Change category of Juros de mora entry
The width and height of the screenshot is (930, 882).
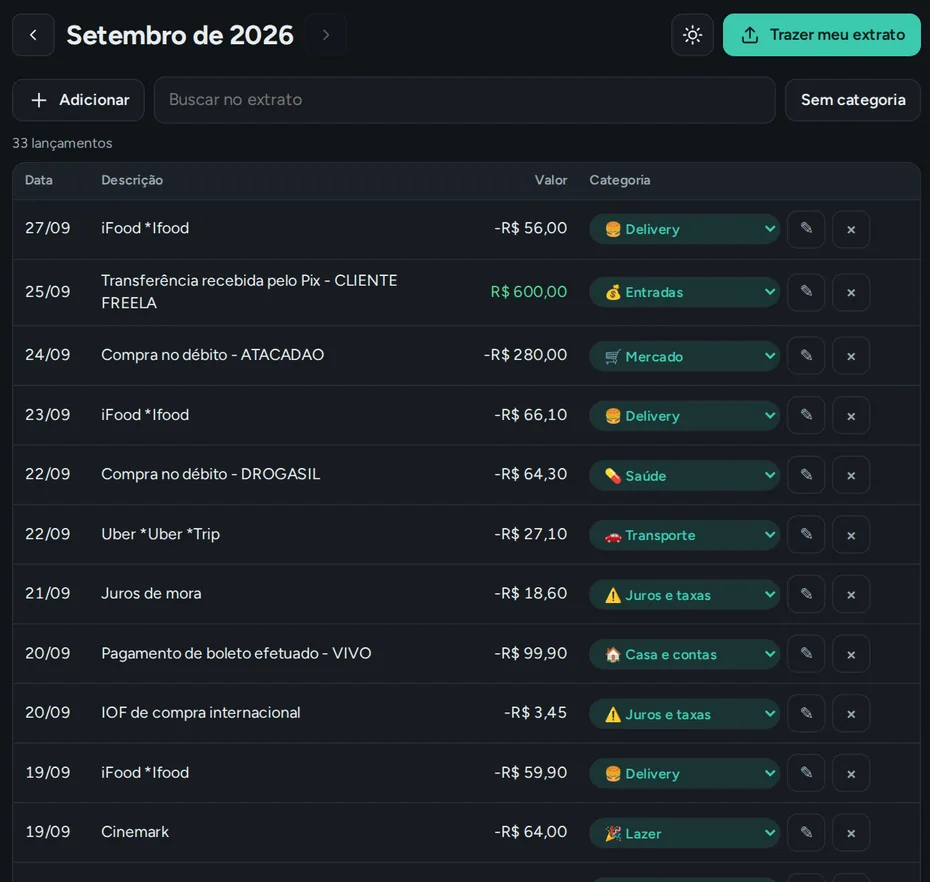[684, 595]
